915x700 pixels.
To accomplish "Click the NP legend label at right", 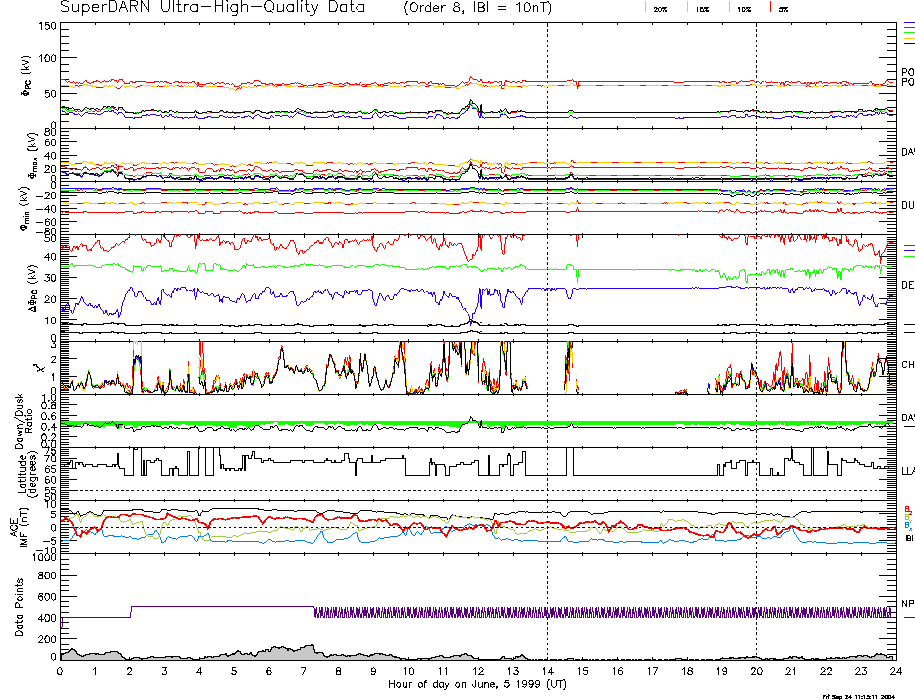I will pyautogui.click(x=907, y=603).
